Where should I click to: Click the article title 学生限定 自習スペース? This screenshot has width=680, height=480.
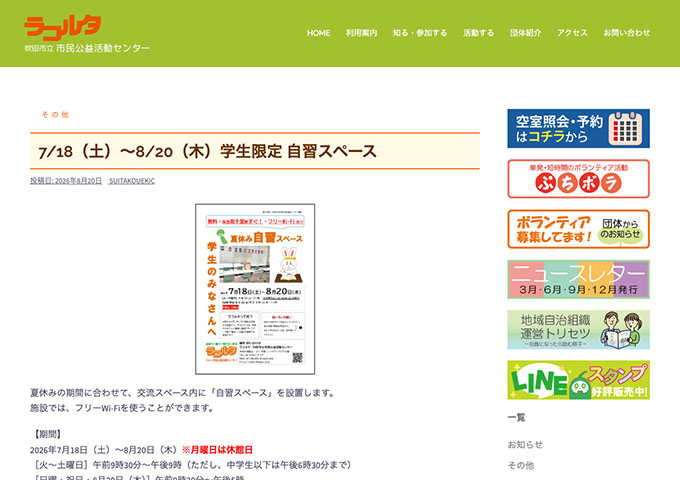pos(207,151)
